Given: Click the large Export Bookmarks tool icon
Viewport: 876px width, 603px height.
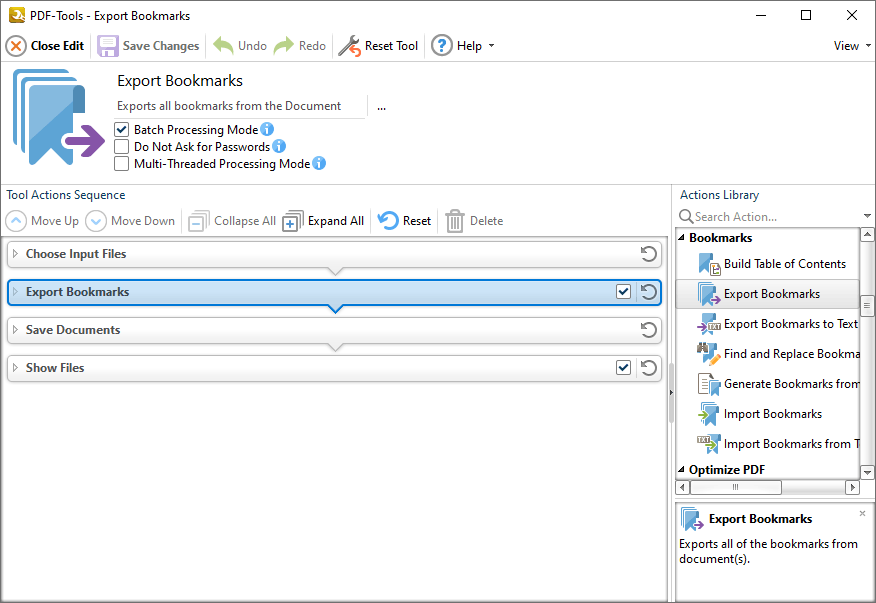Looking at the screenshot, I should click(x=58, y=117).
